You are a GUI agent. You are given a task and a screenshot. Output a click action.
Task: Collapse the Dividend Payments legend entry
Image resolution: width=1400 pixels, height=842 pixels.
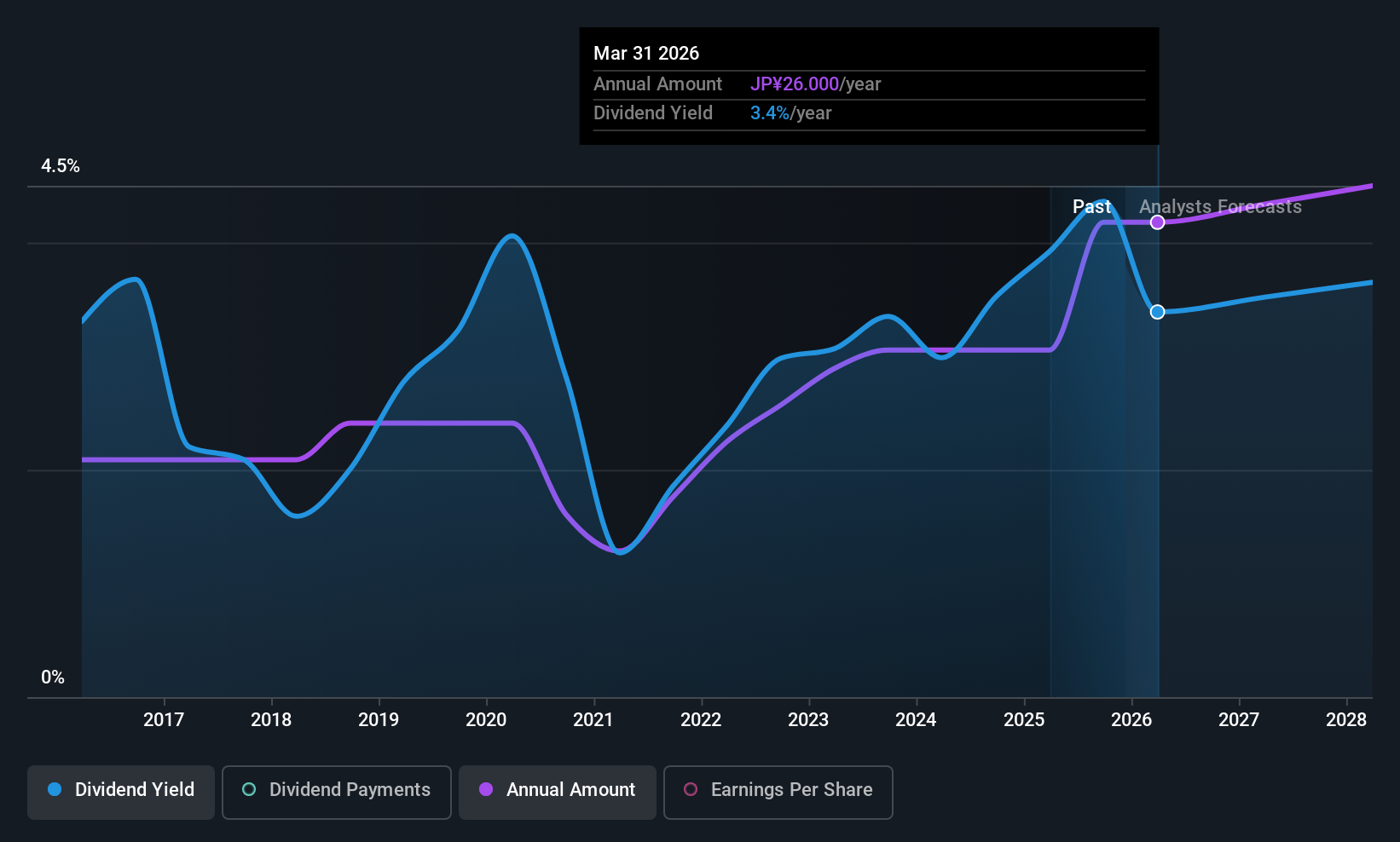coord(336,792)
